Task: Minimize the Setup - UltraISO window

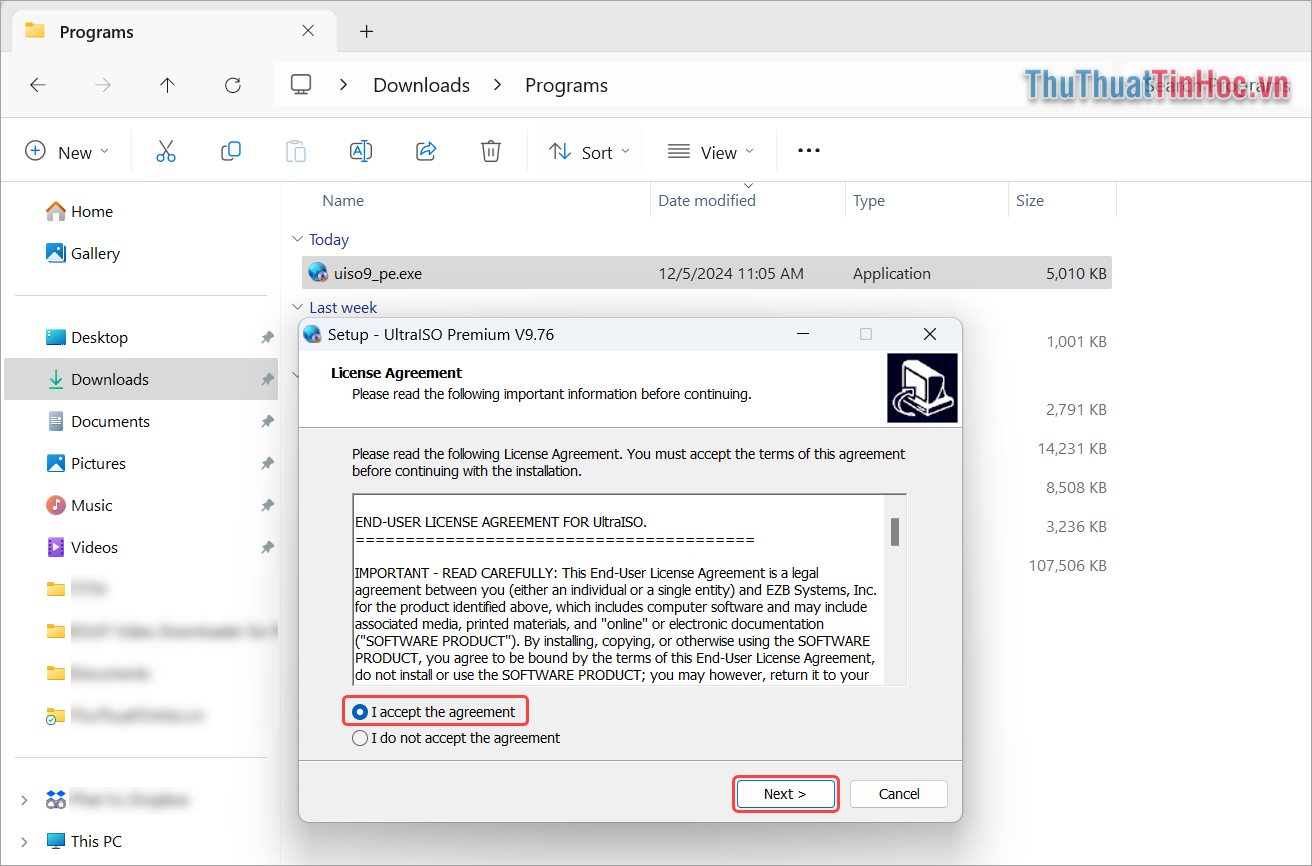Action: pyautogui.click(x=802, y=334)
